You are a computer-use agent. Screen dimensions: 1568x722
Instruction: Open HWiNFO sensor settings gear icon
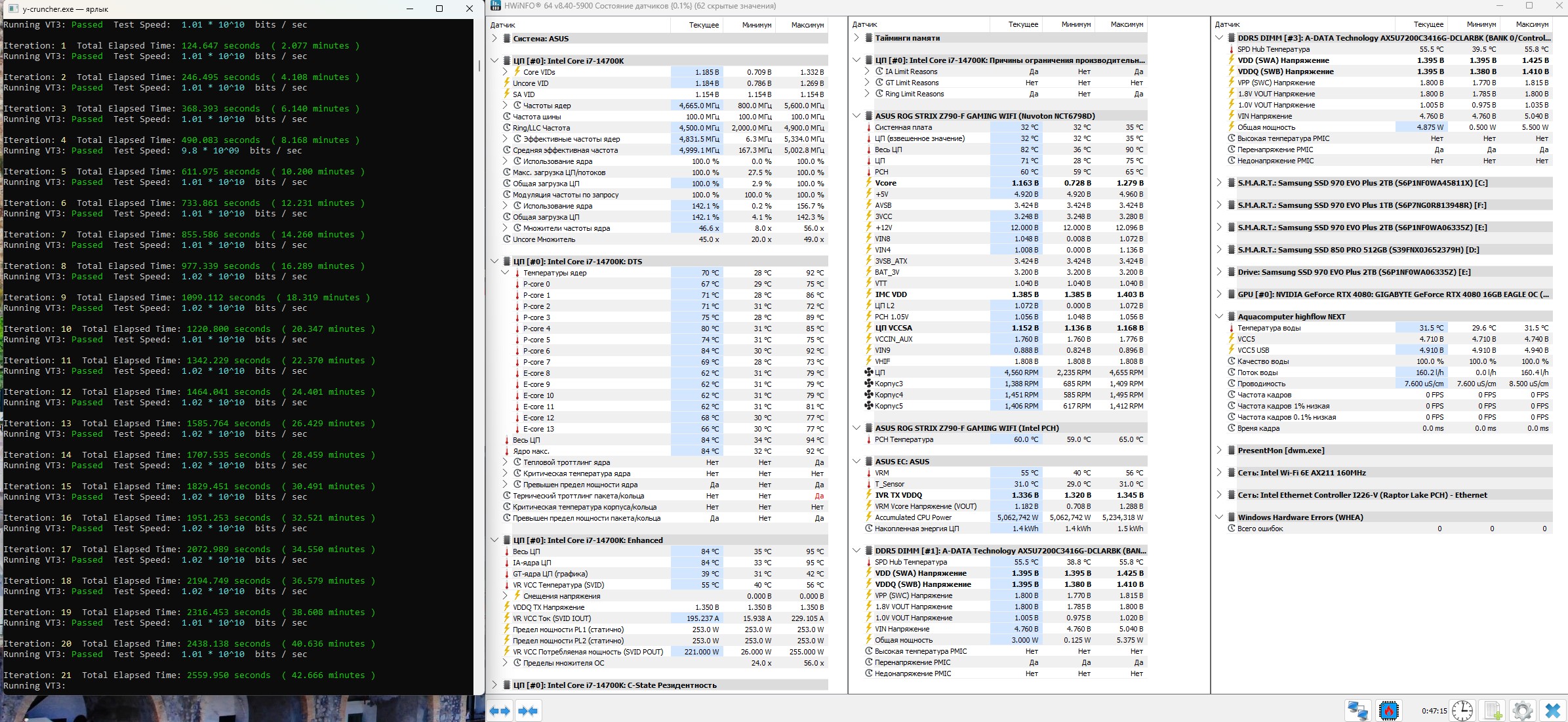pos(1522,711)
